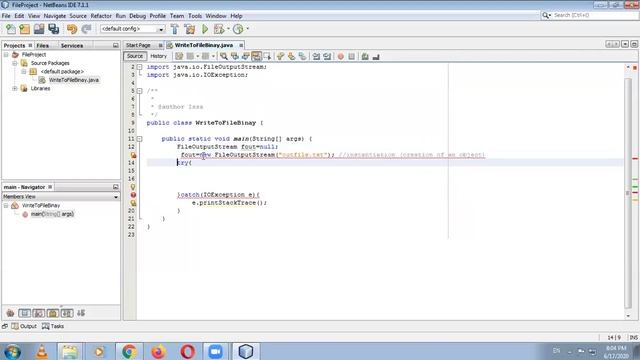Click Clean and Build project icon
This screenshot has height=360, width=640.
pyautogui.click(x=190, y=29)
